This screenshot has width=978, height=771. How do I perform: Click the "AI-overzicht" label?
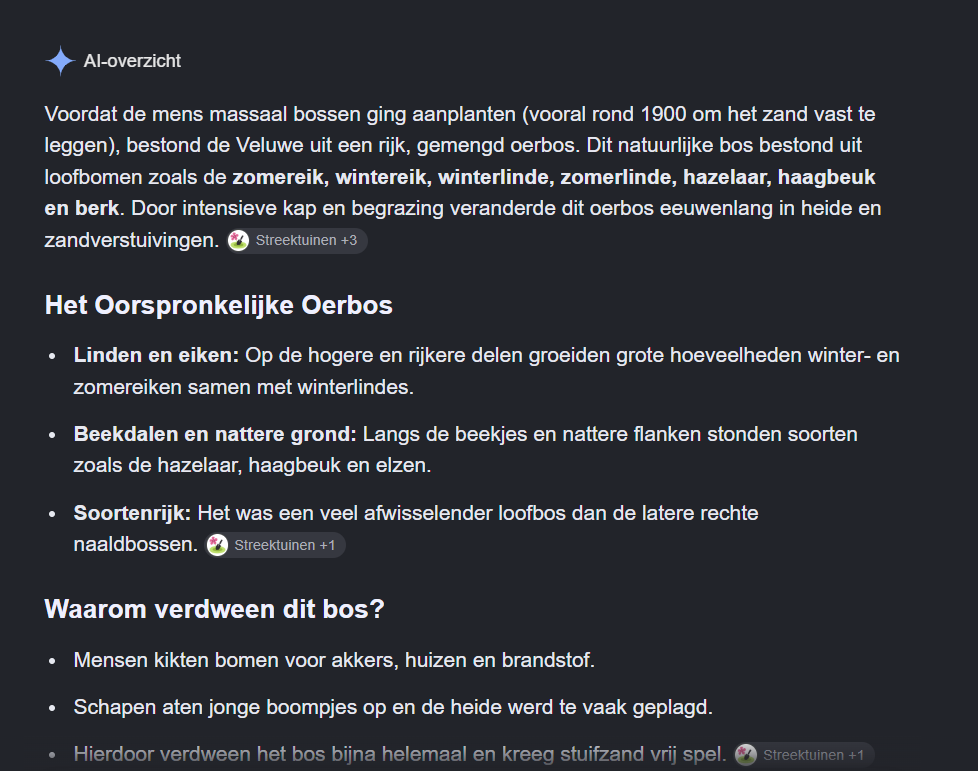click(x=132, y=61)
